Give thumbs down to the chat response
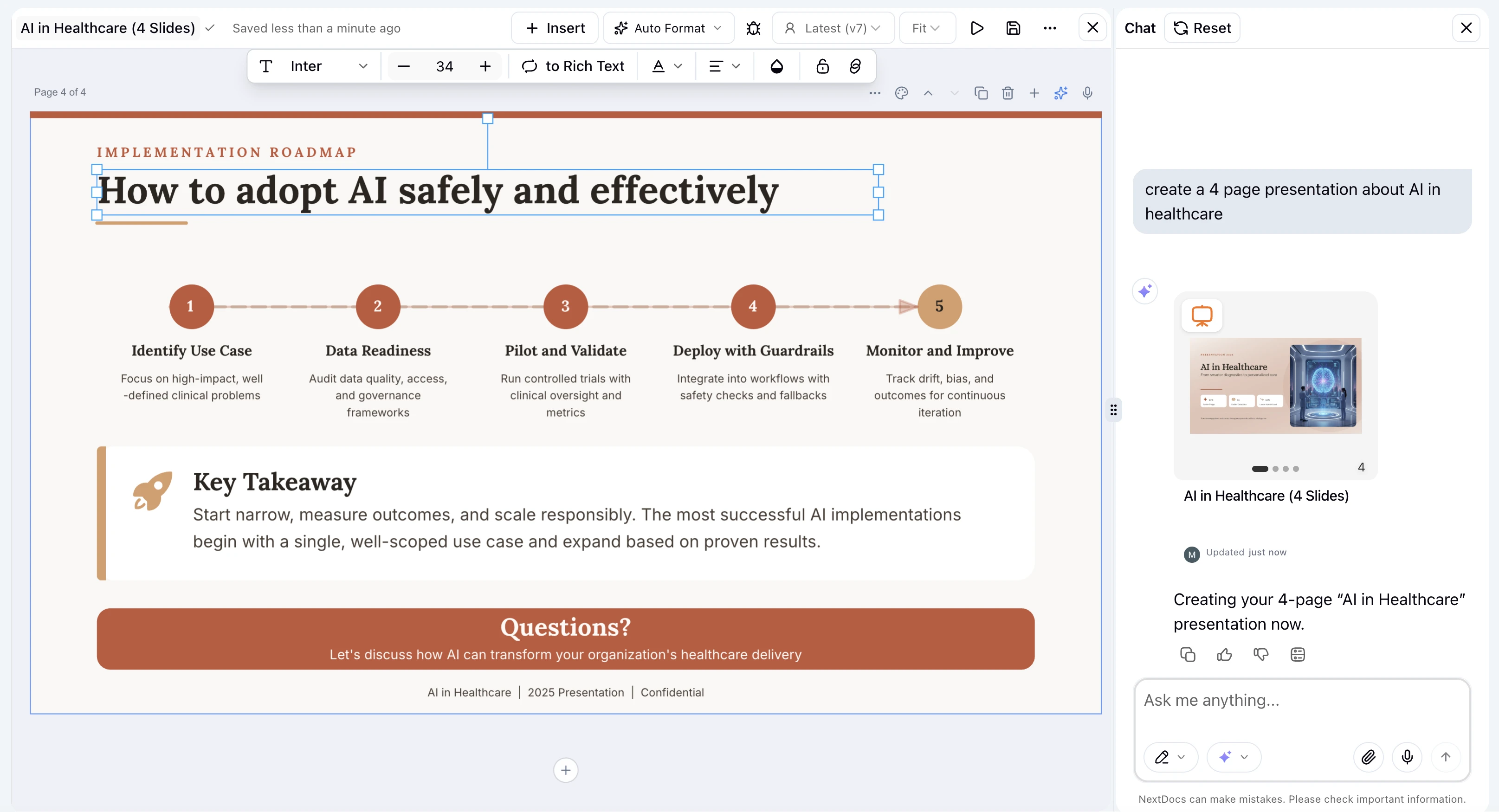 coord(1260,654)
